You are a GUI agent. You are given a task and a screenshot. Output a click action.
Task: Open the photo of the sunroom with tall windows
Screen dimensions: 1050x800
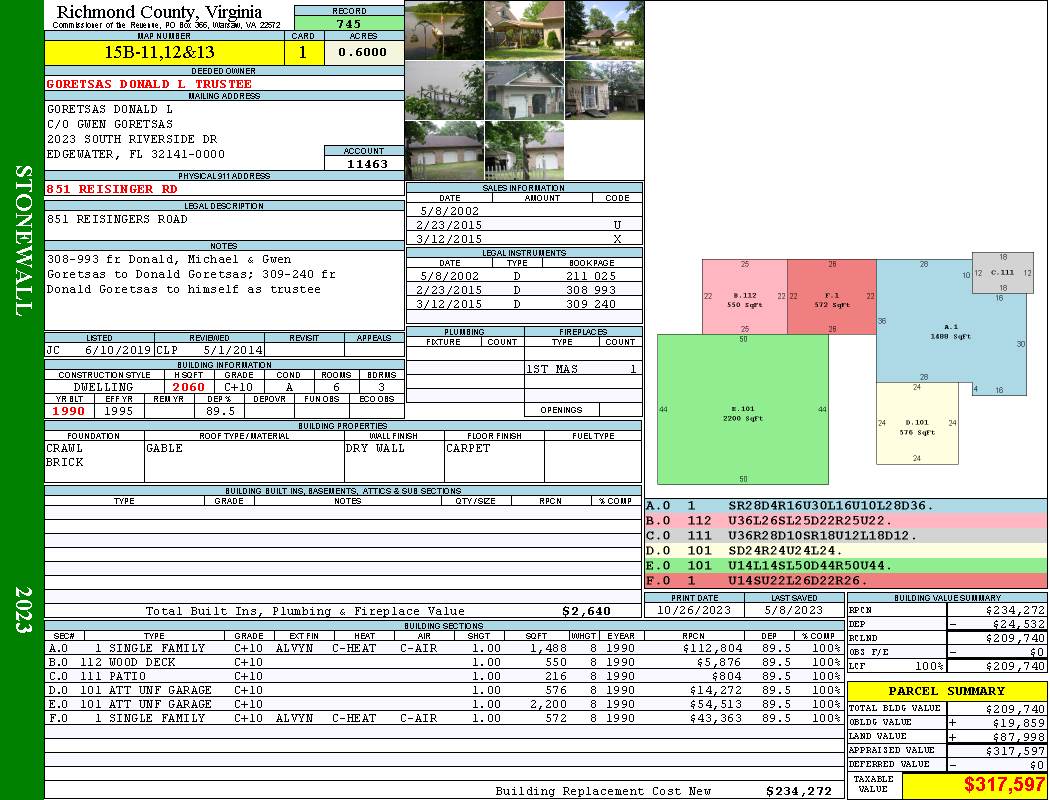point(604,90)
